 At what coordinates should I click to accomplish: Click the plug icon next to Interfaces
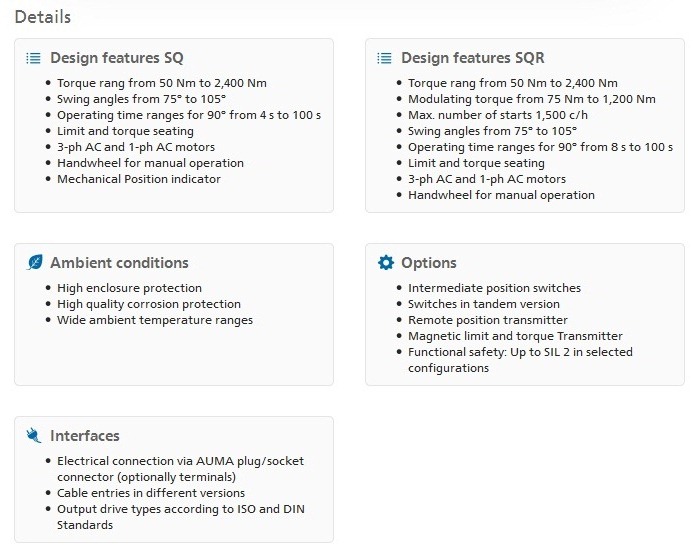(34, 435)
